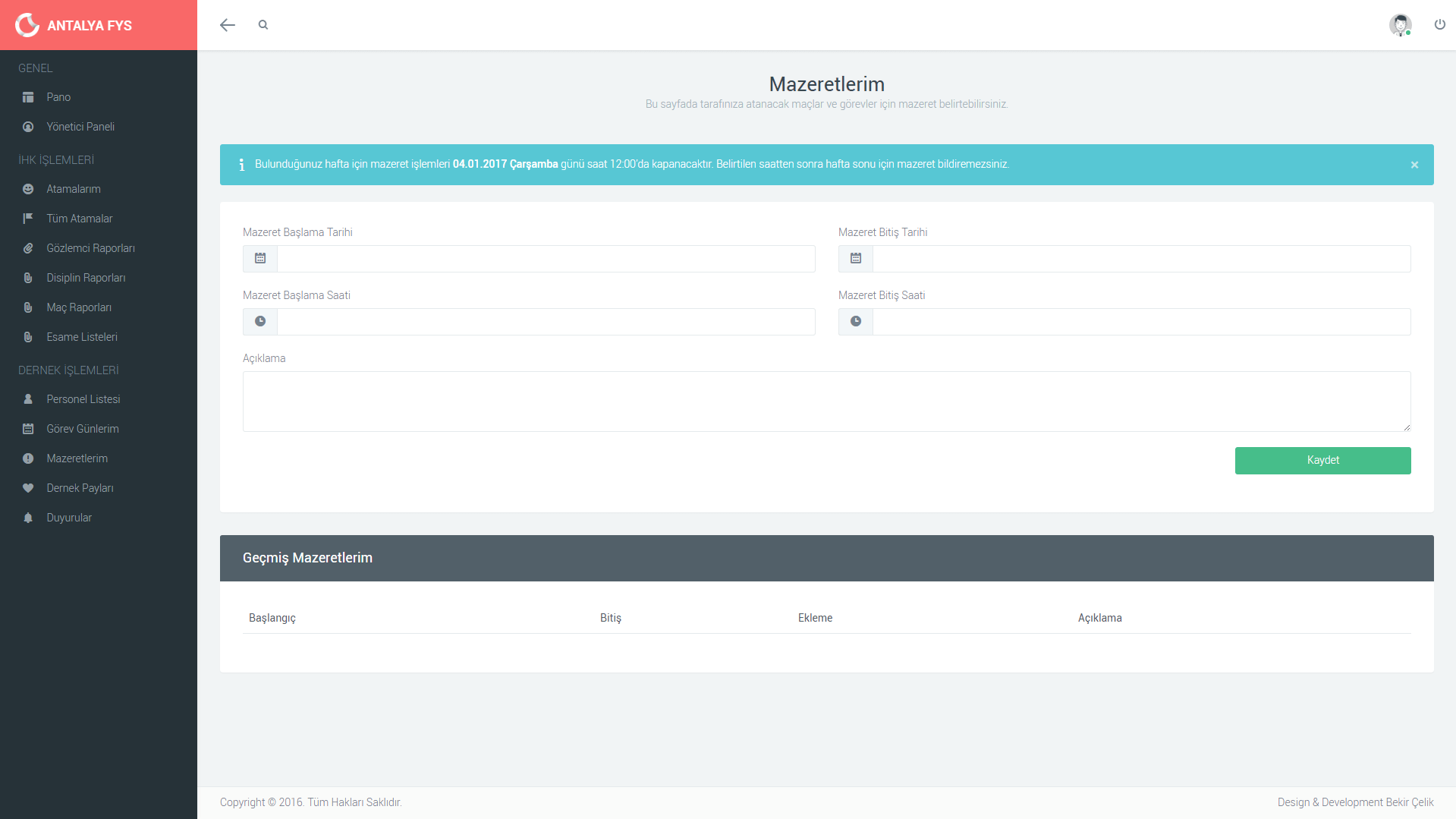Go to Yönetici Paneli in sidebar
This screenshot has width=1456, height=819.
(80, 127)
